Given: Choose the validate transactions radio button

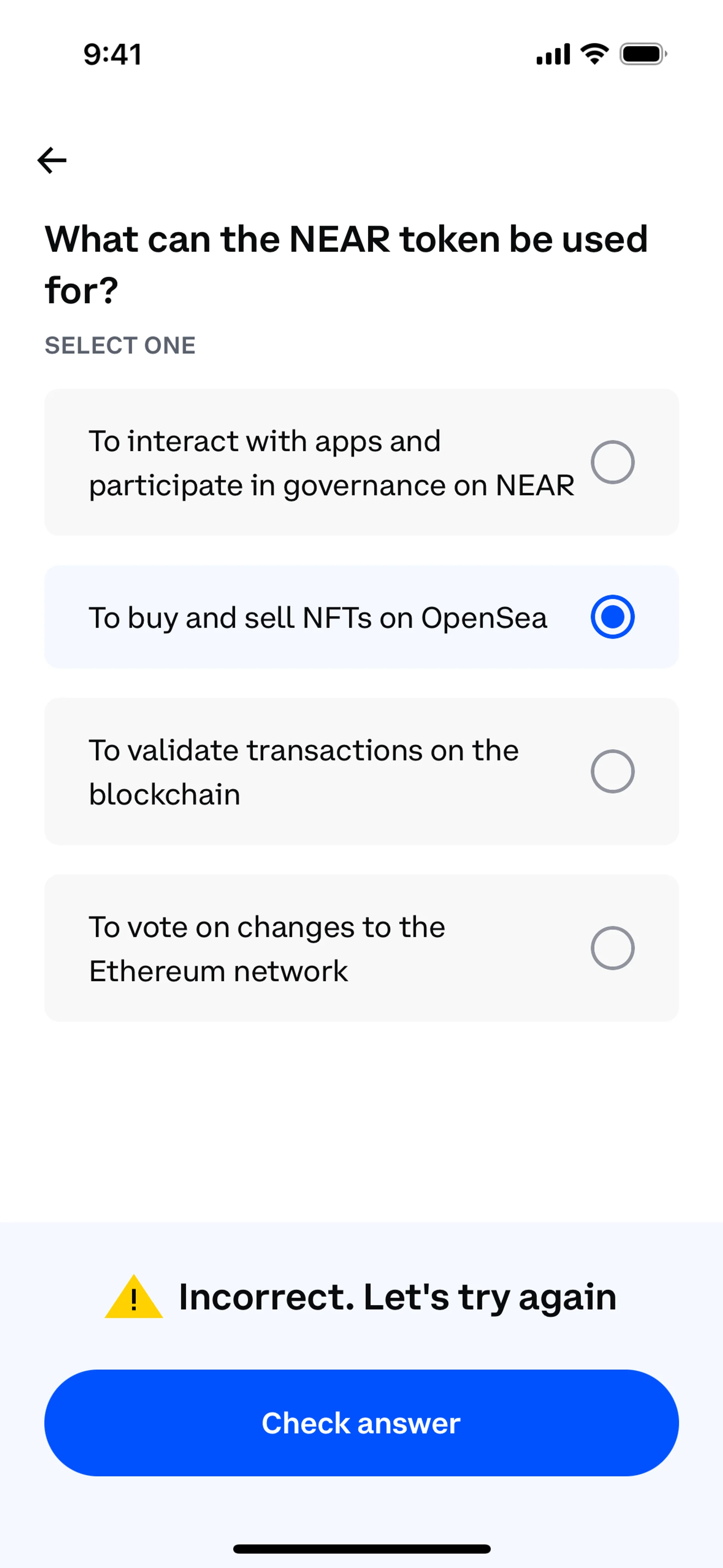Looking at the screenshot, I should point(612,771).
